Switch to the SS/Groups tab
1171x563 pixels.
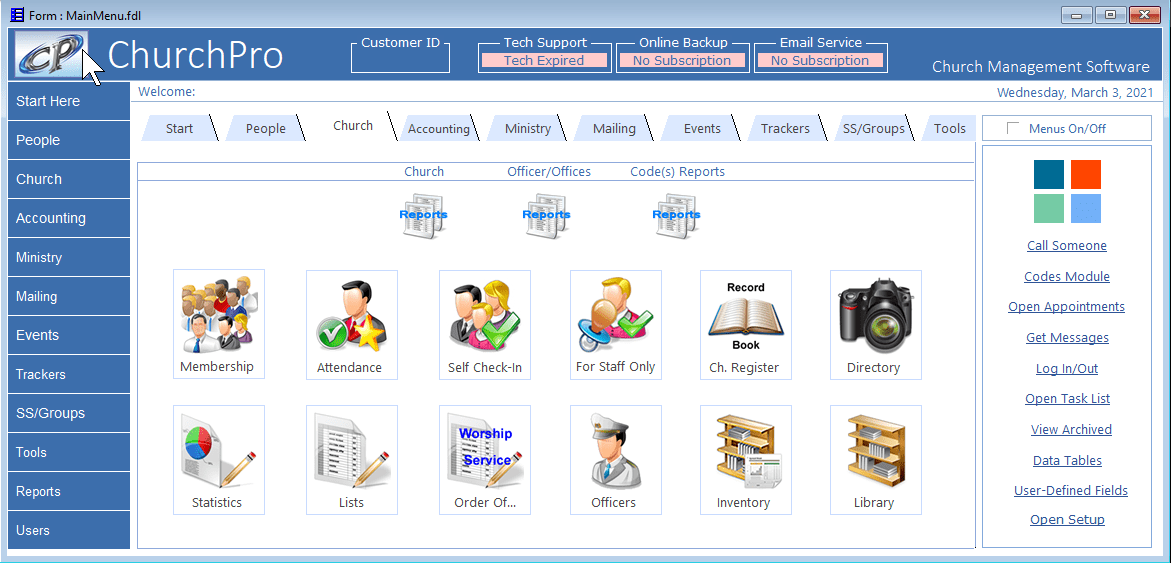873,128
